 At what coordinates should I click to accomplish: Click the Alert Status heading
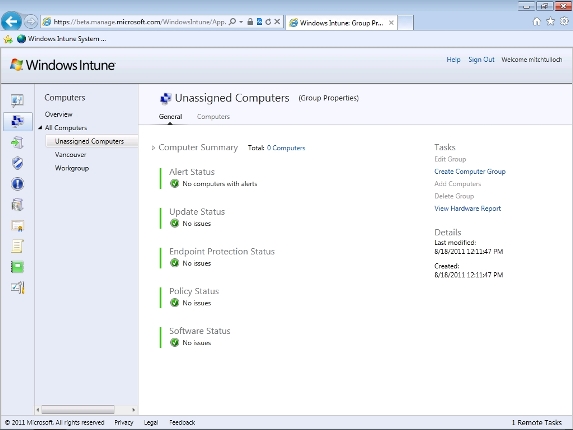(192, 172)
